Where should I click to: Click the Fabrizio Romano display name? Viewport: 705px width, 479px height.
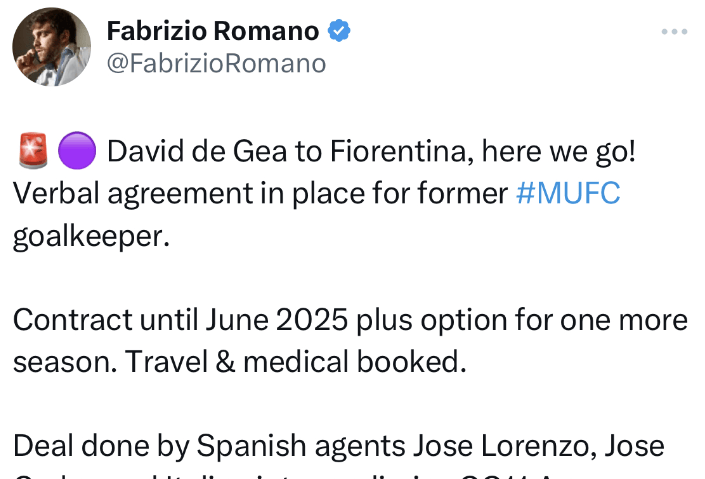point(213,31)
